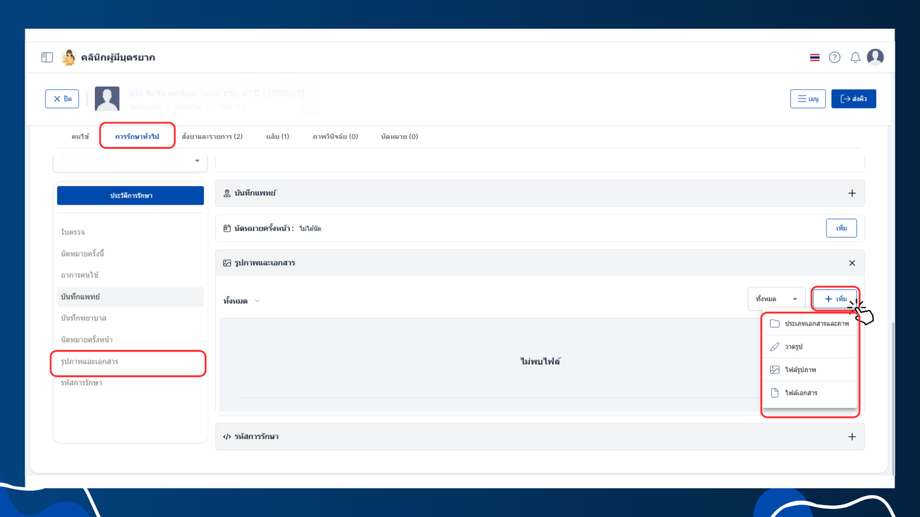920x517 pixels.
Task: Choose ไฟล์รูปภาพ from add menu
Action: [810, 370]
